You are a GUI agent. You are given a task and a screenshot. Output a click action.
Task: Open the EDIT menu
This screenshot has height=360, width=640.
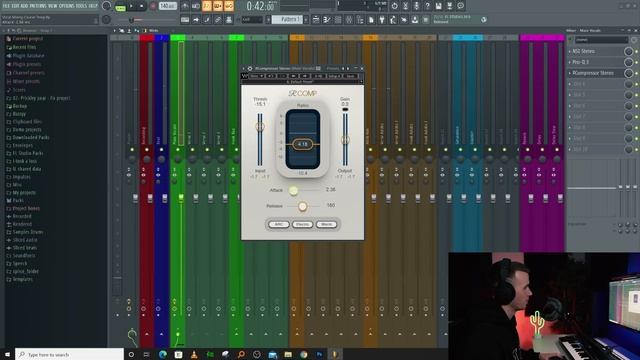(x=15, y=6)
